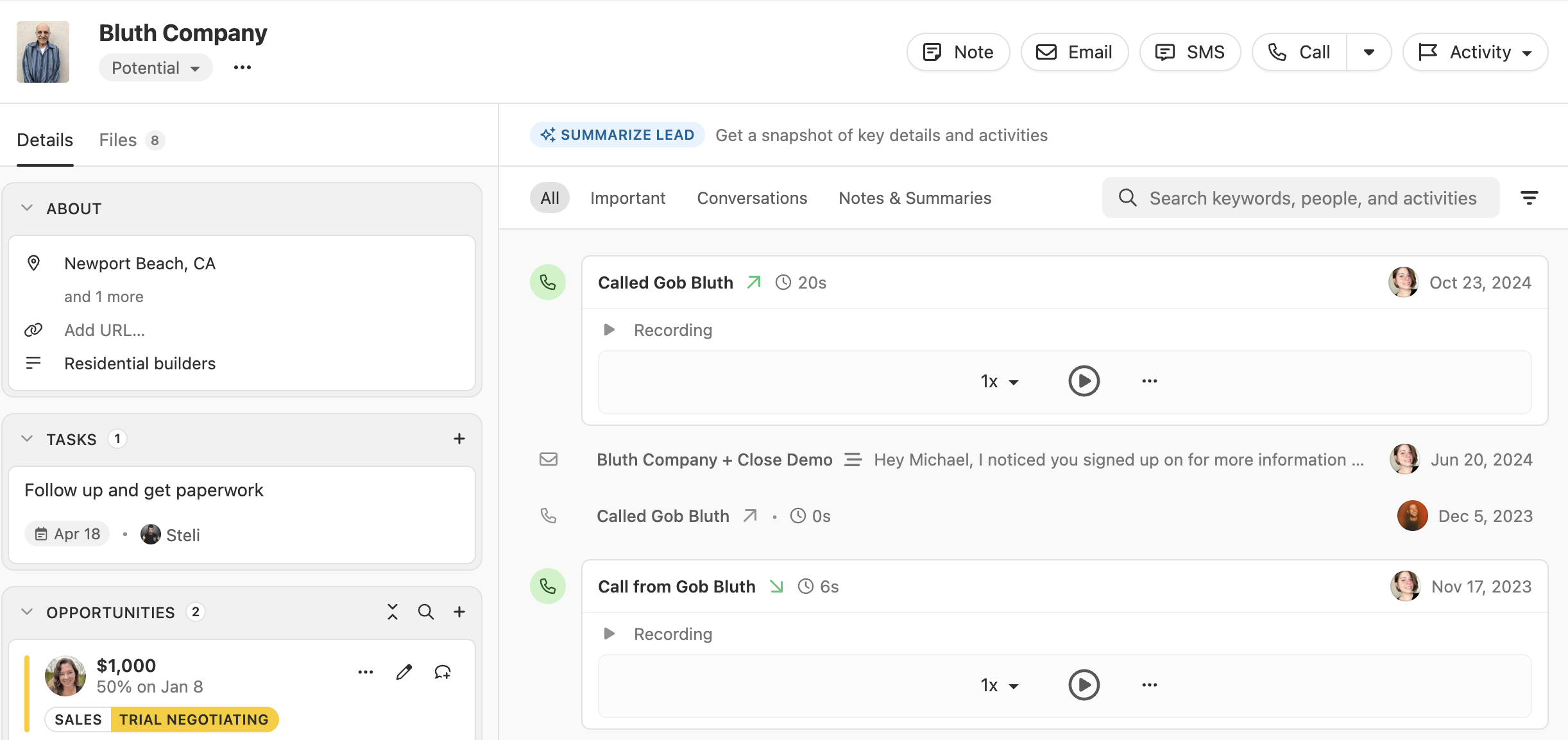This screenshot has height=740, width=1568.
Task: Compose a new Email
Action: pyautogui.click(x=1075, y=52)
